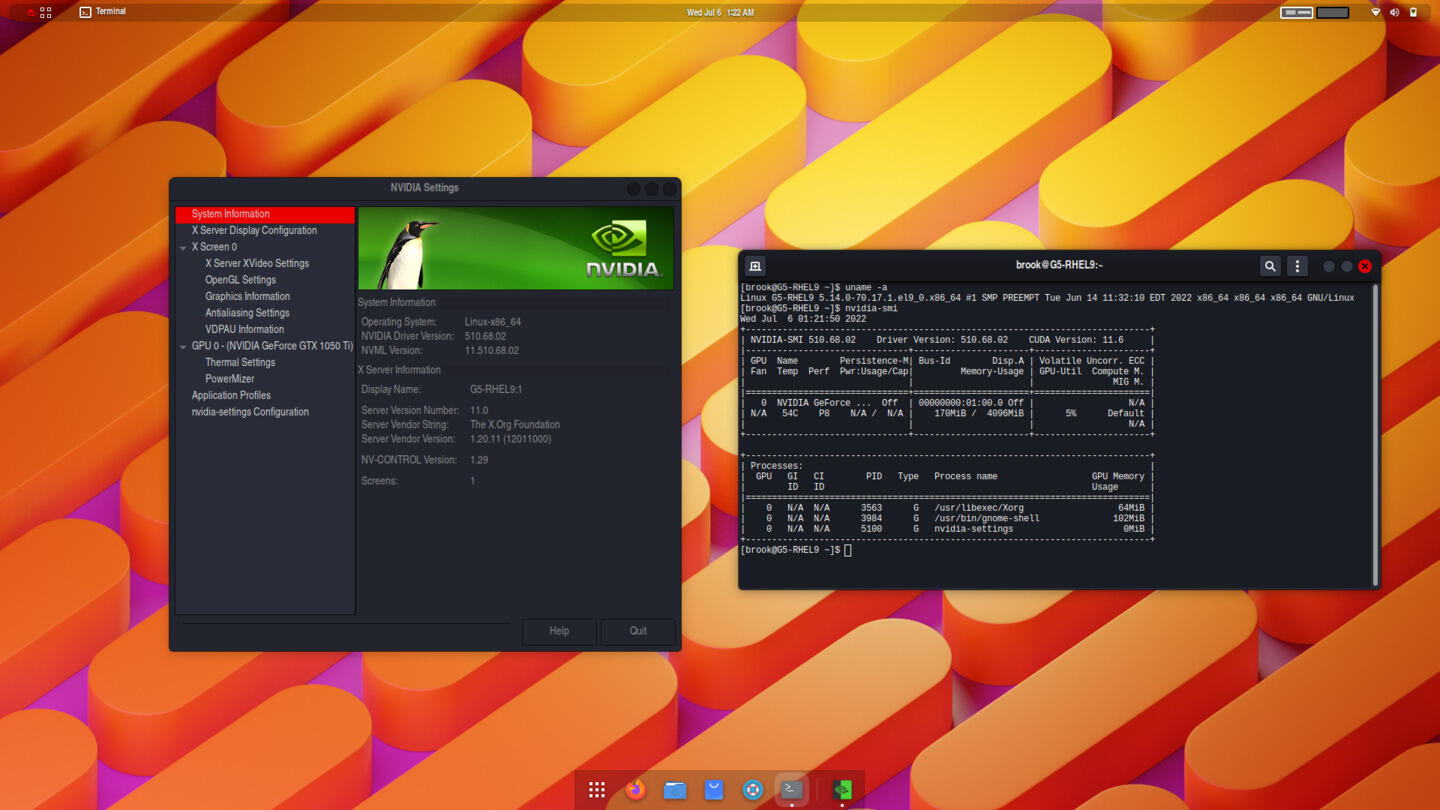Click the volume speaker icon in top bar
This screenshot has width=1440, height=810.
(x=1394, y=12)
